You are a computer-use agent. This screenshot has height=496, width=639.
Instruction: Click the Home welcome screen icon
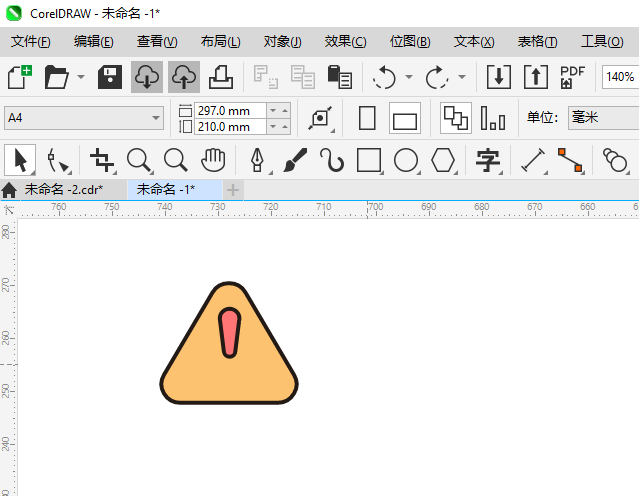pos(9,190)
